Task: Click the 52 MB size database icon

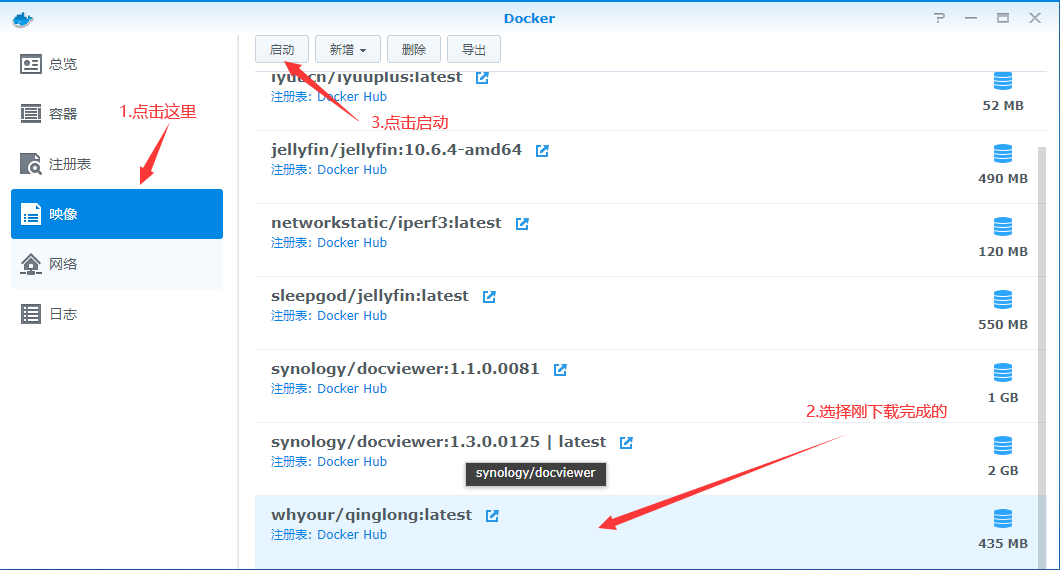Action: pyautogui.click(x=1003, y=80)
